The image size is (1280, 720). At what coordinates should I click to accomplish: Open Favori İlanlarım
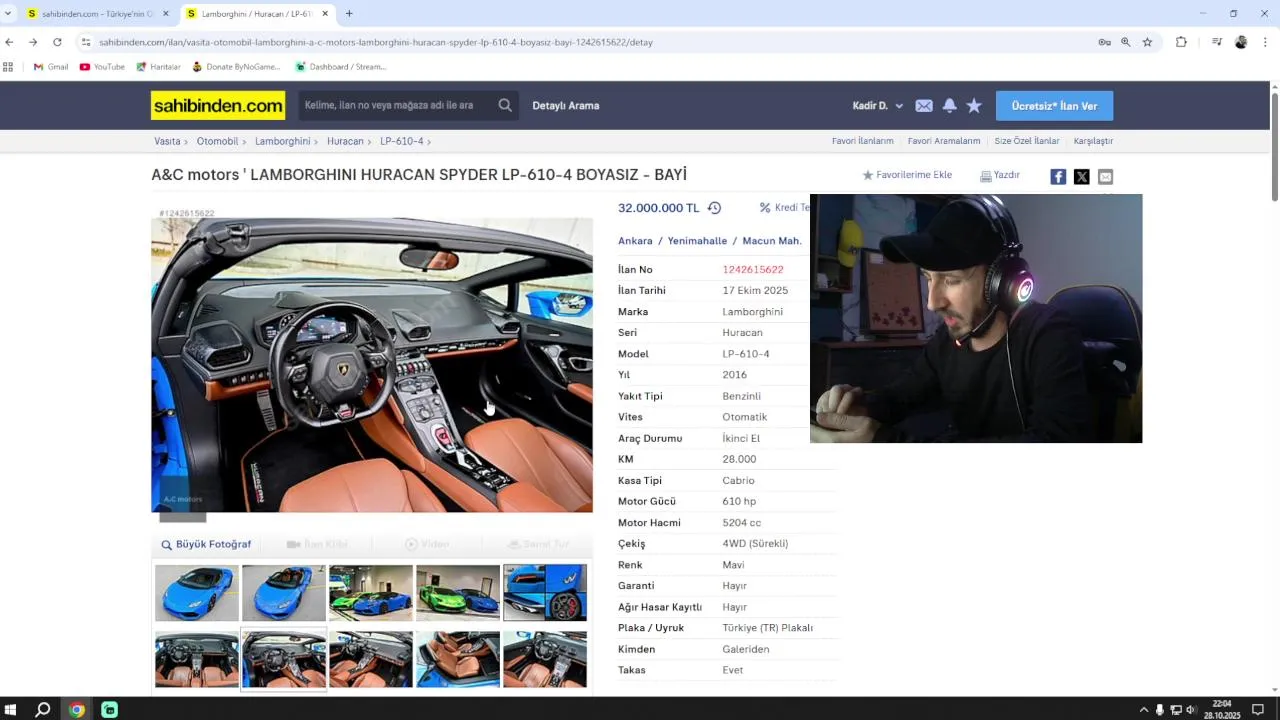(862, 141)
